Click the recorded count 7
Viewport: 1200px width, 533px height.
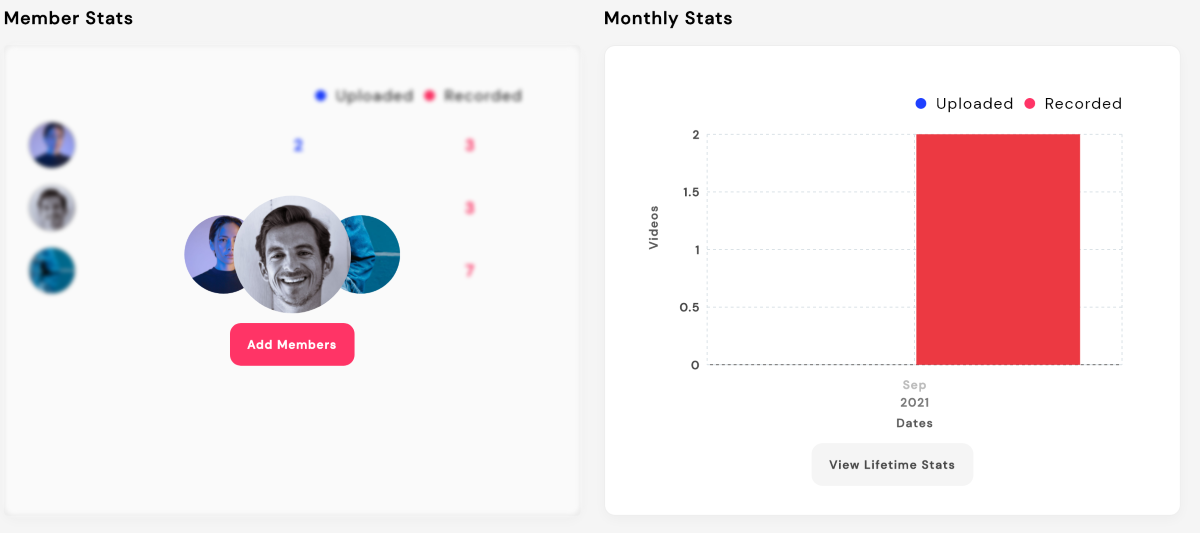click(x=469, y=271)
